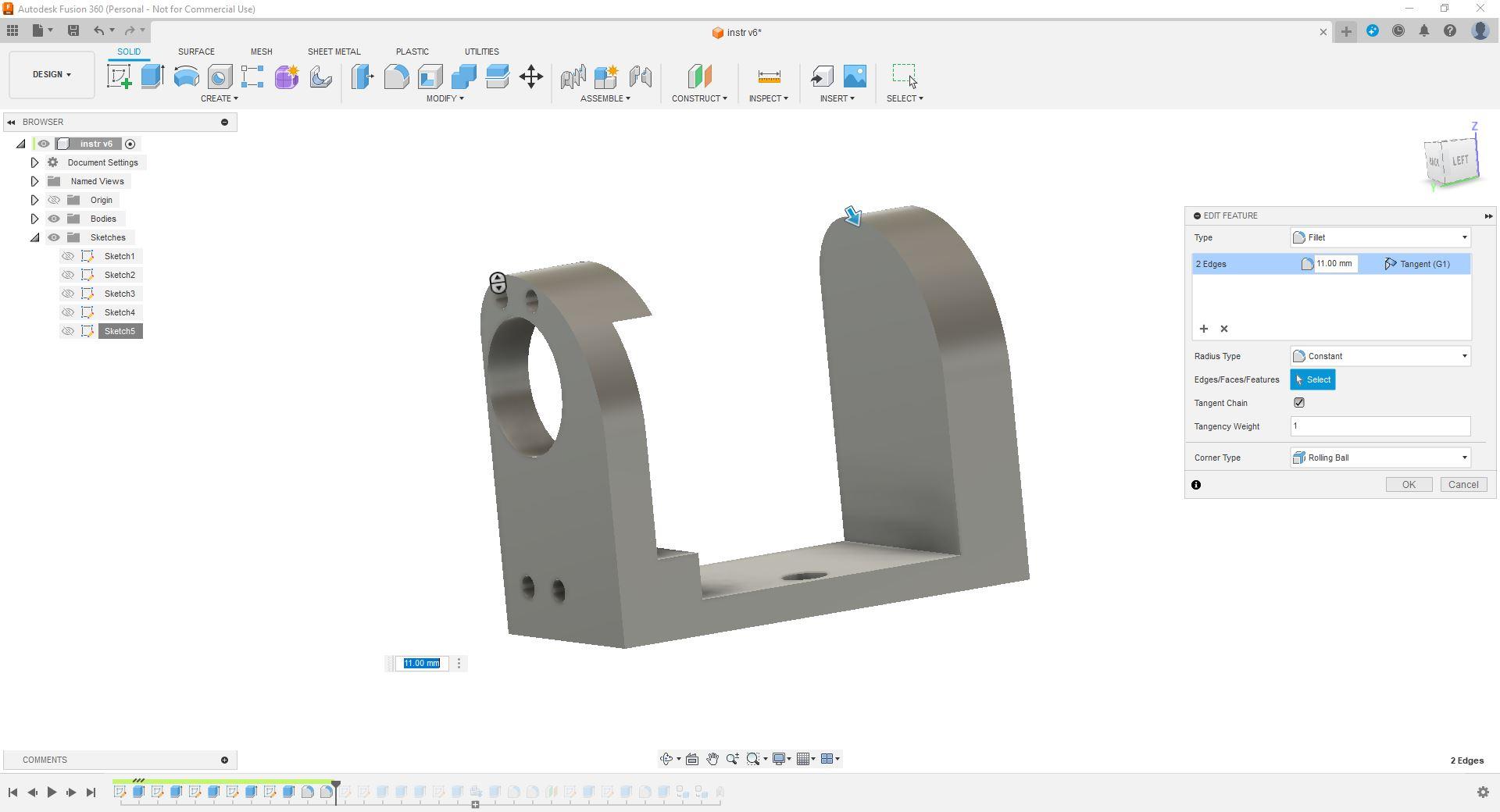Open the Radius Type dropdown
1500x812 pixels.
pos(1380,356)
